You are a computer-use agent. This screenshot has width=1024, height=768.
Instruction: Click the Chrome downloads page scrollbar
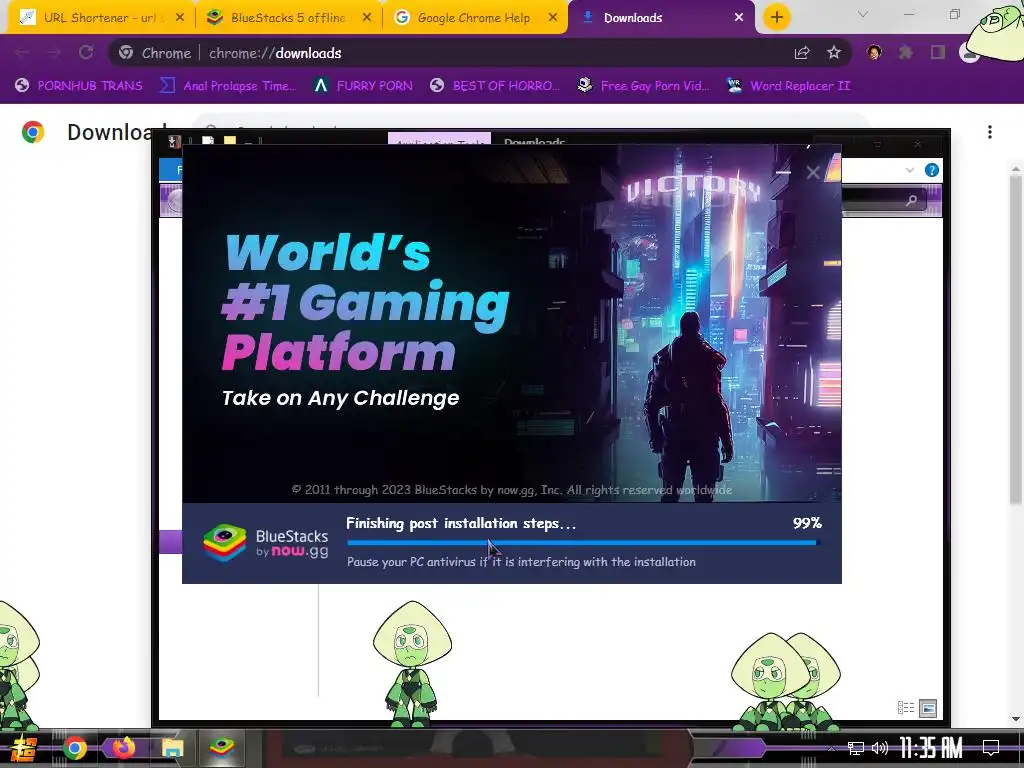[1016, 340]
